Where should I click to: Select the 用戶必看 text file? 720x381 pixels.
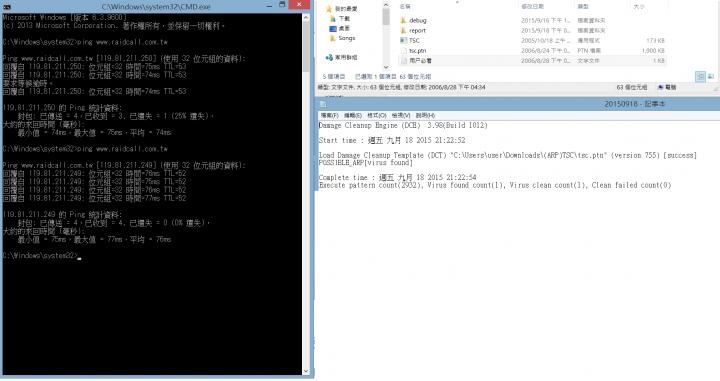(x=420, y=61)
